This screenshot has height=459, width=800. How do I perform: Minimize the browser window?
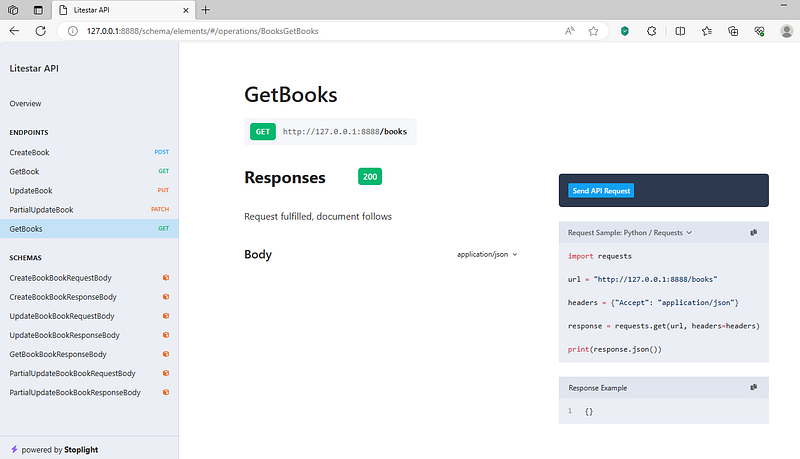(x=784, y=5)
